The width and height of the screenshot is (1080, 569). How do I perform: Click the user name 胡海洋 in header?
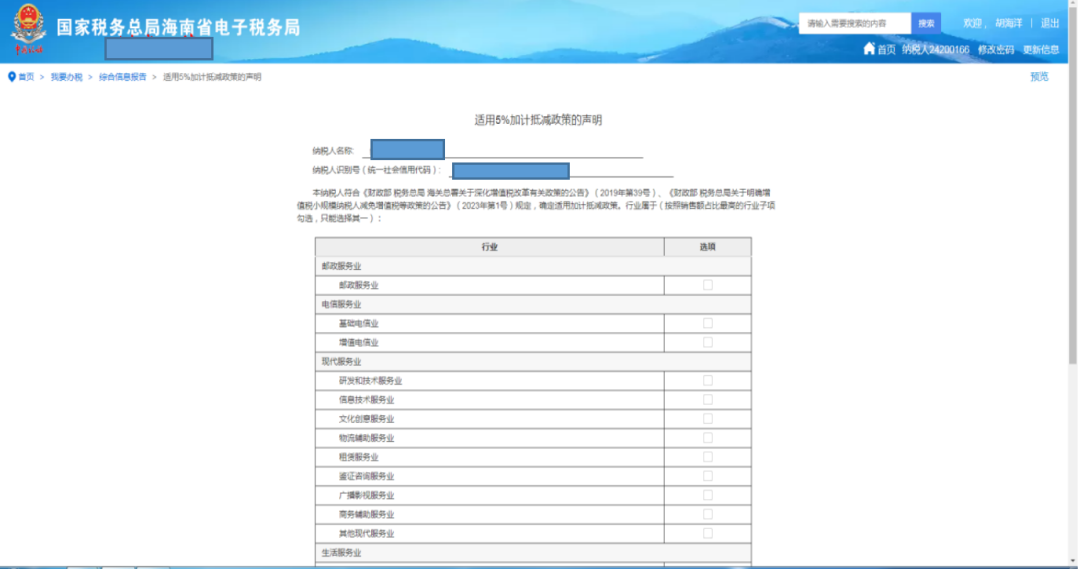pos(1008,23)
